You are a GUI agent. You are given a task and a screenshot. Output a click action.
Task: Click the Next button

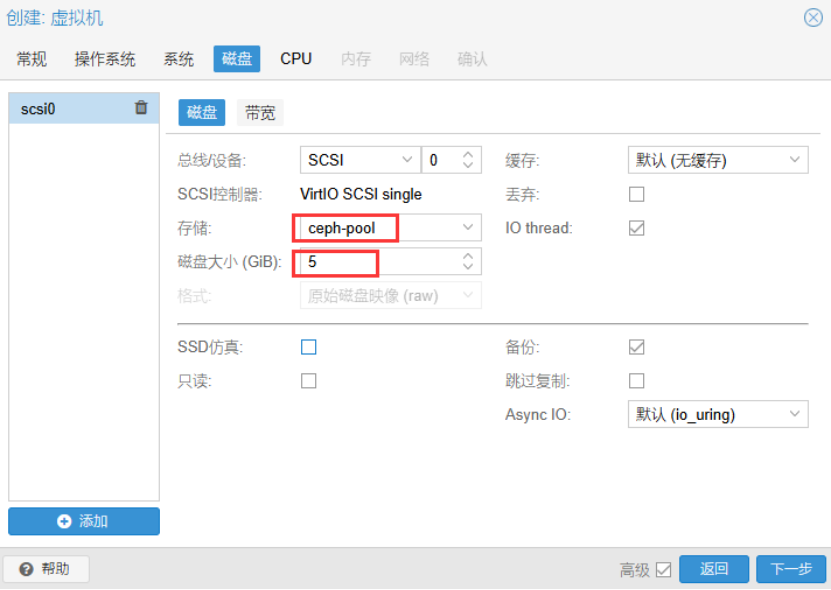pos(790,569)
